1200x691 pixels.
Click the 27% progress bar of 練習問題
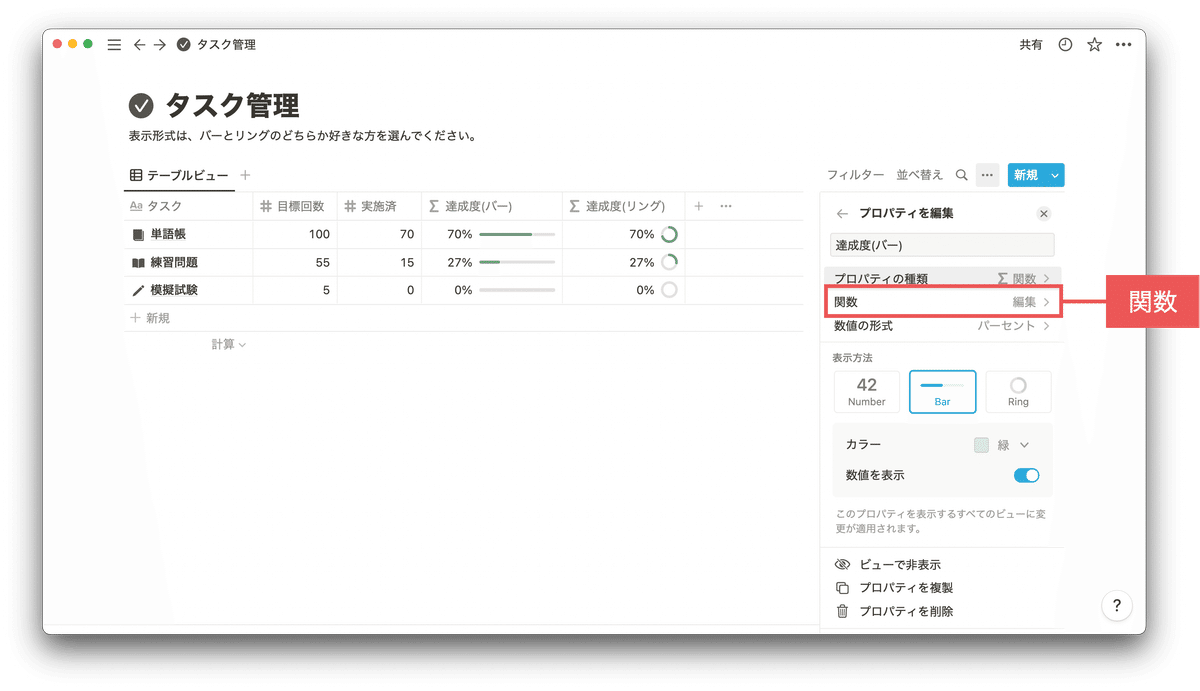(x=517, y=263)
